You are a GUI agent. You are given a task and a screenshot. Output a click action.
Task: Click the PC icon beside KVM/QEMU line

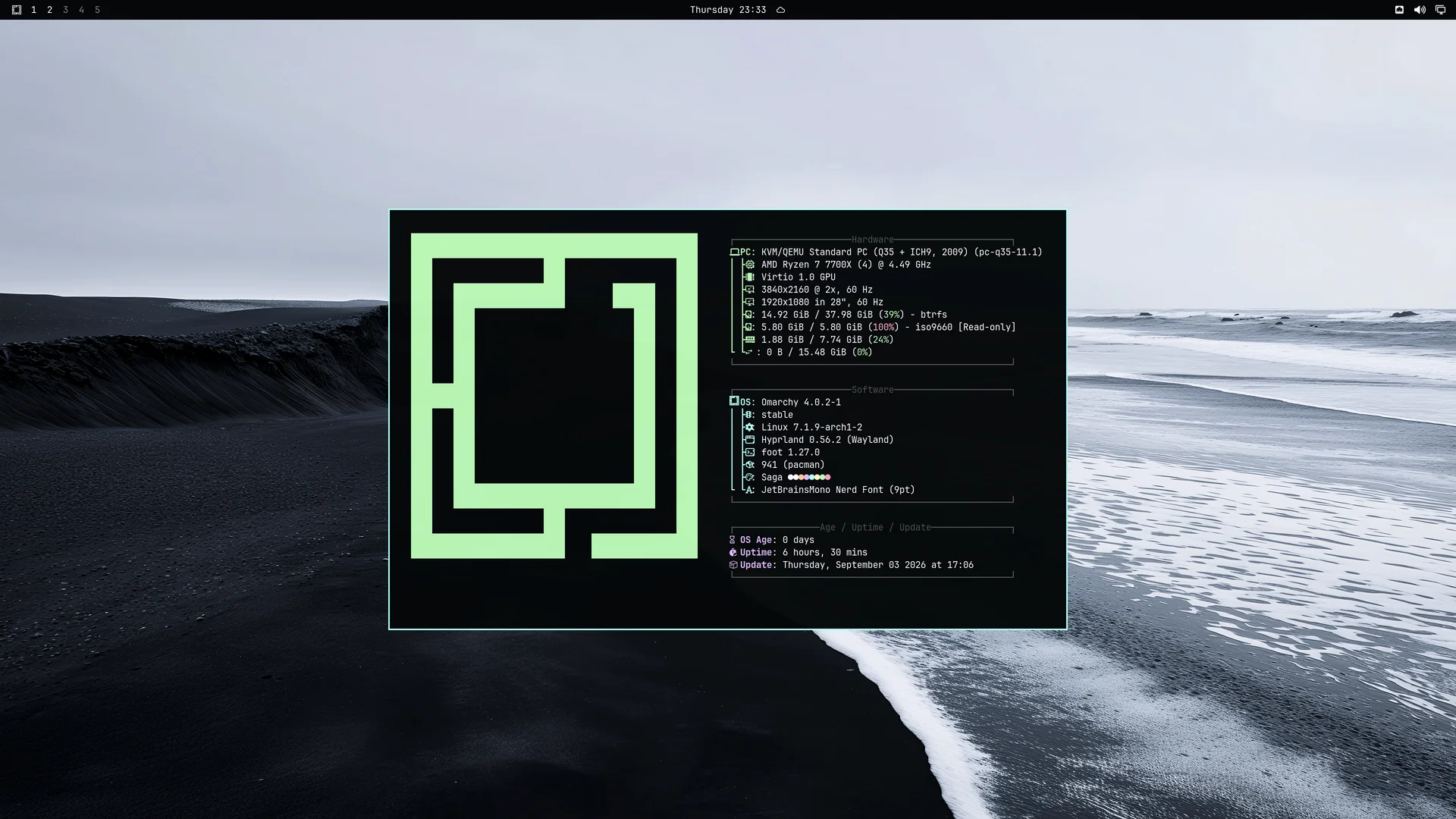coord(734,252)
